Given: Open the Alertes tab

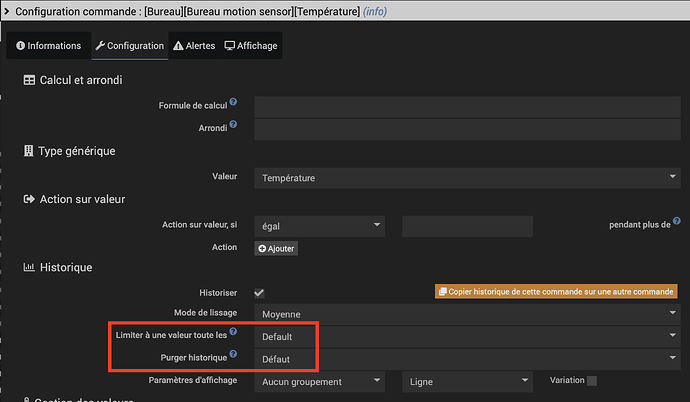Looking at the screenshot, I should point(192,46).
